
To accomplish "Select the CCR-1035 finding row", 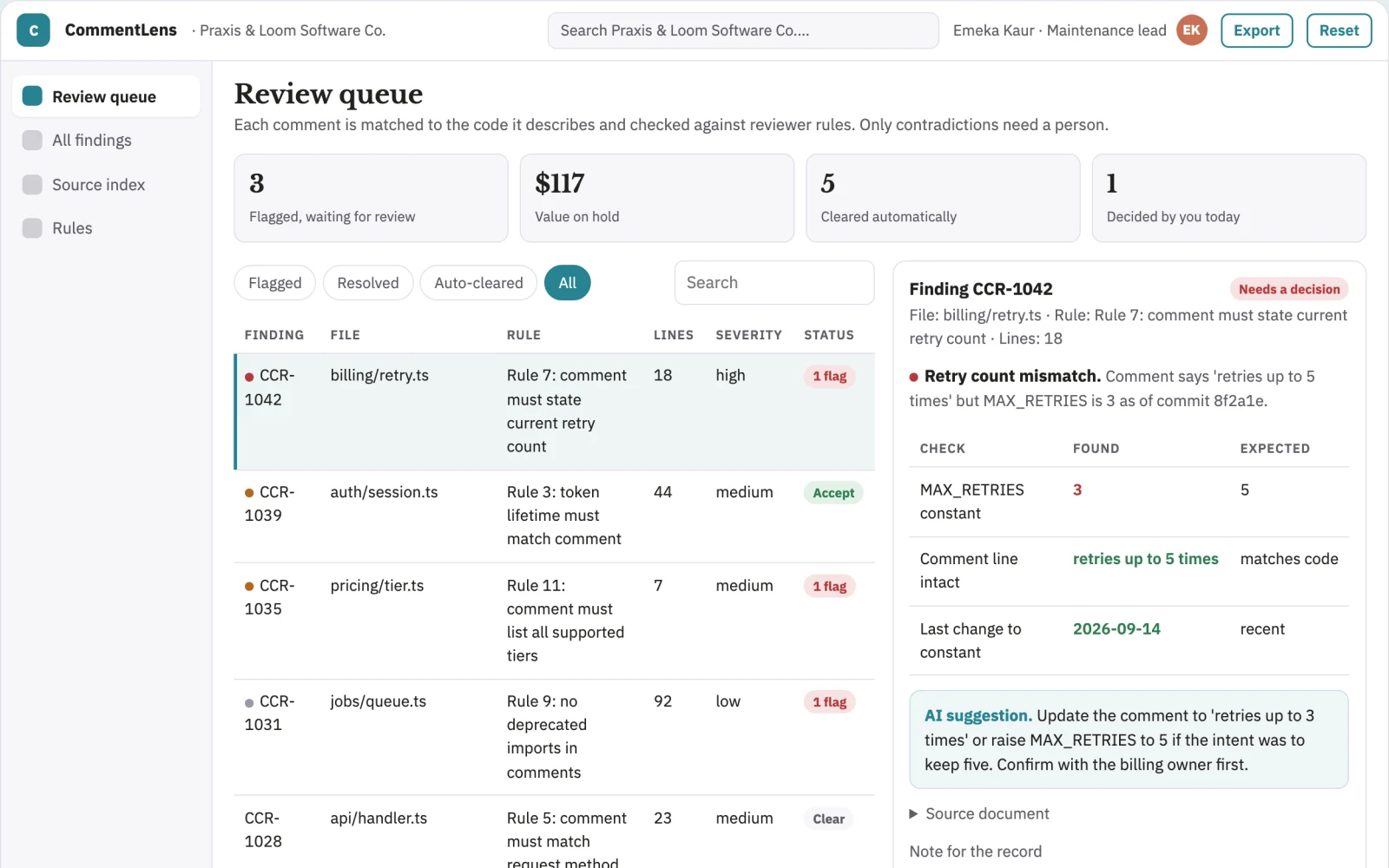I will [554, 621].
